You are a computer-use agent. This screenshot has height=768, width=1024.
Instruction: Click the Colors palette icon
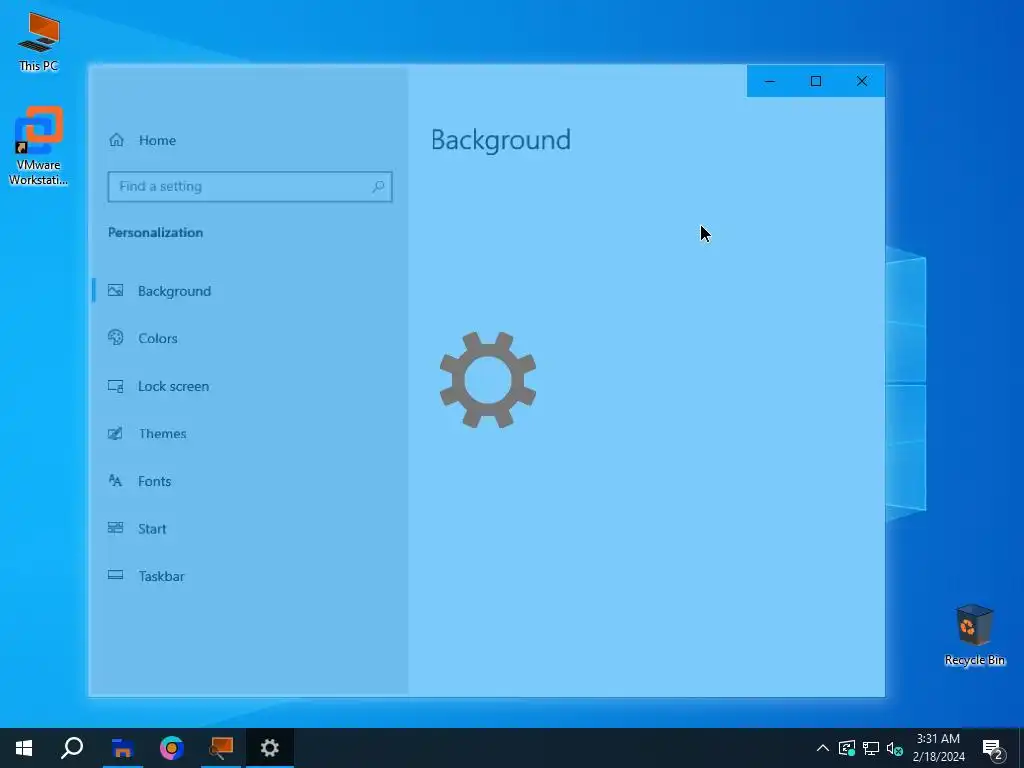click(x=116, y=338)
